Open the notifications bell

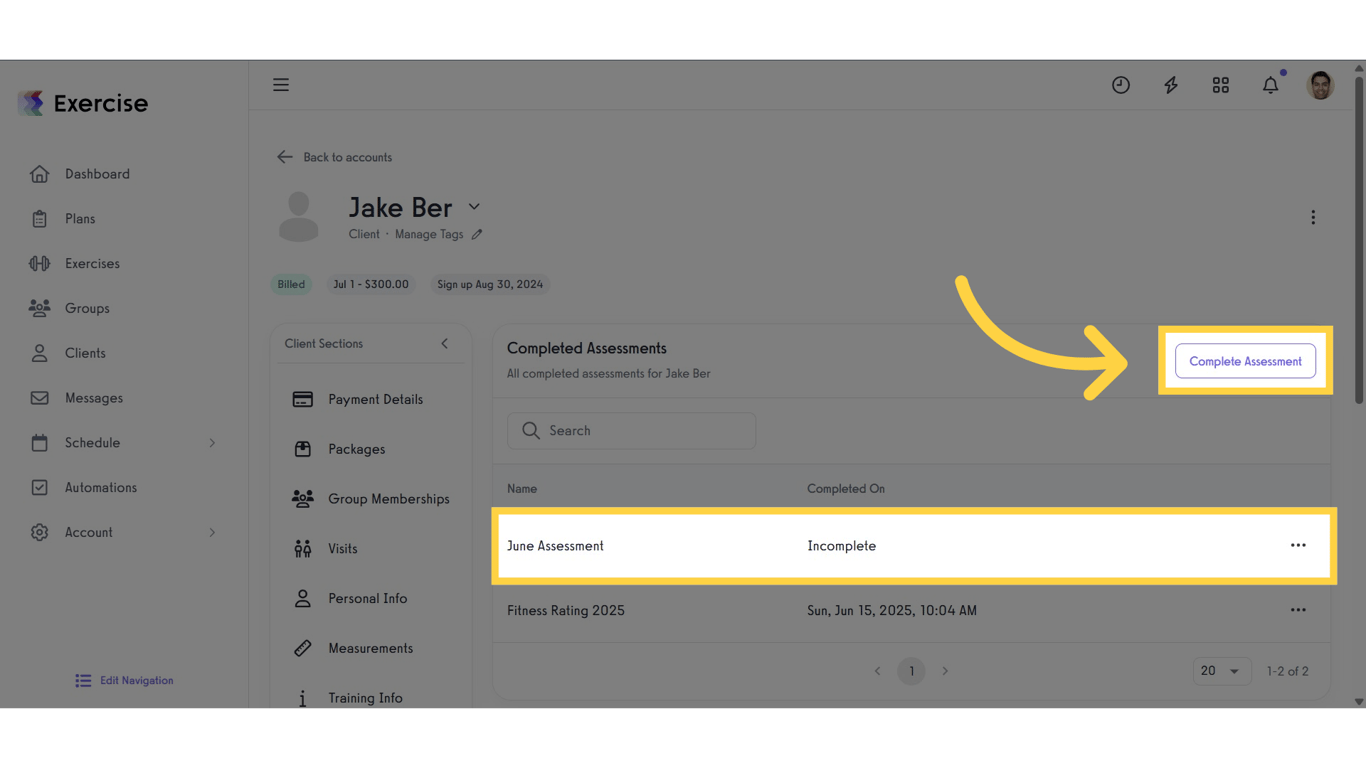coord(1271,85)
